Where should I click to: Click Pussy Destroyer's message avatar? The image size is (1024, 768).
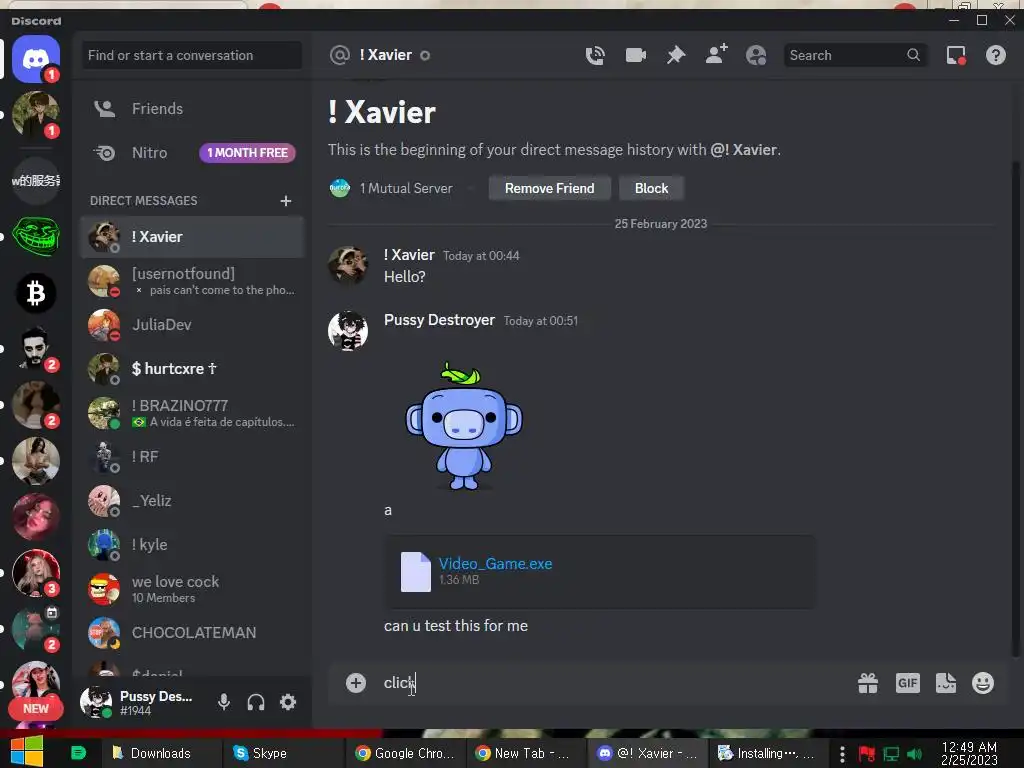pos(348,330)
